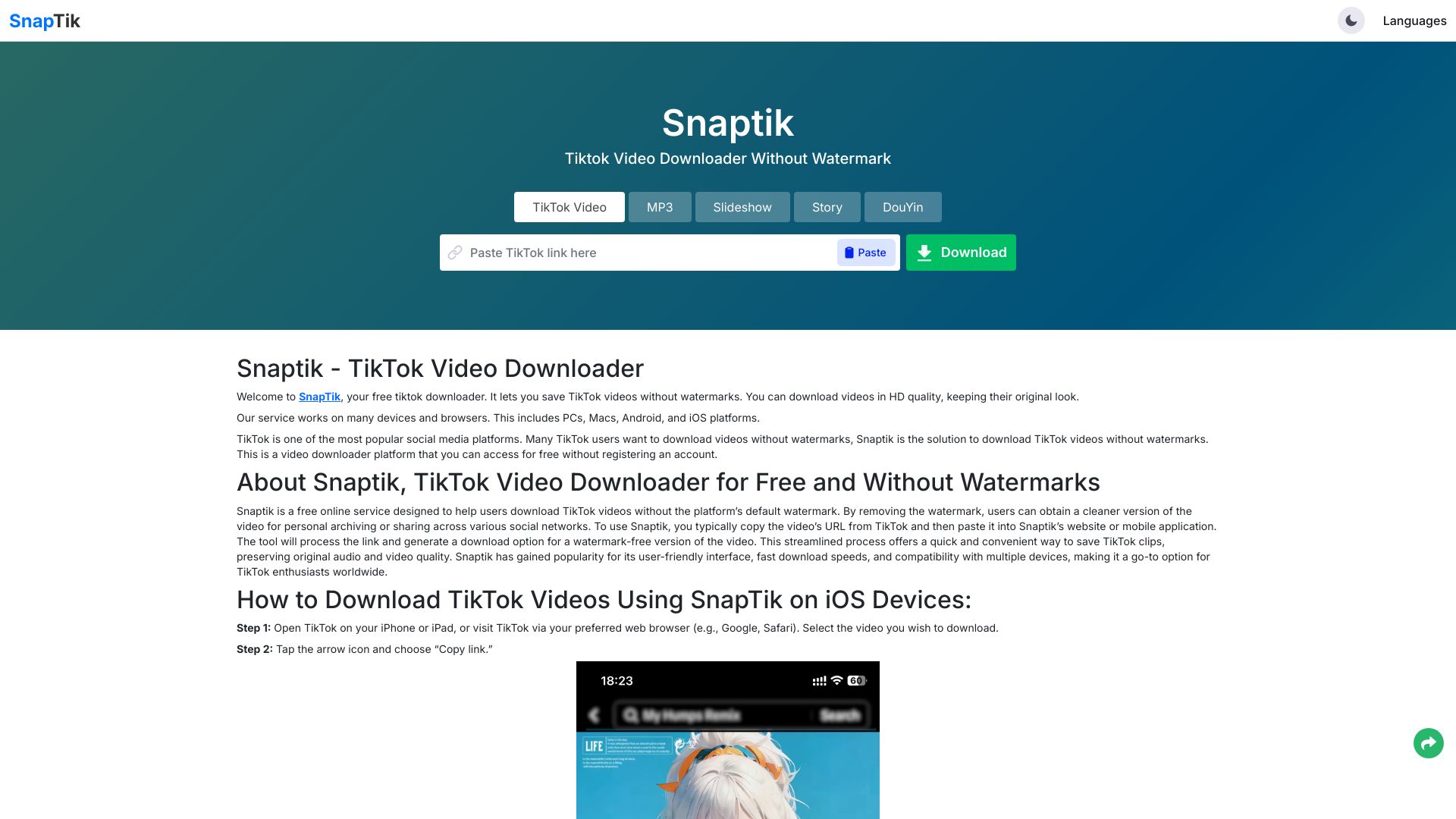Click the SnapTik link in text

319,397
